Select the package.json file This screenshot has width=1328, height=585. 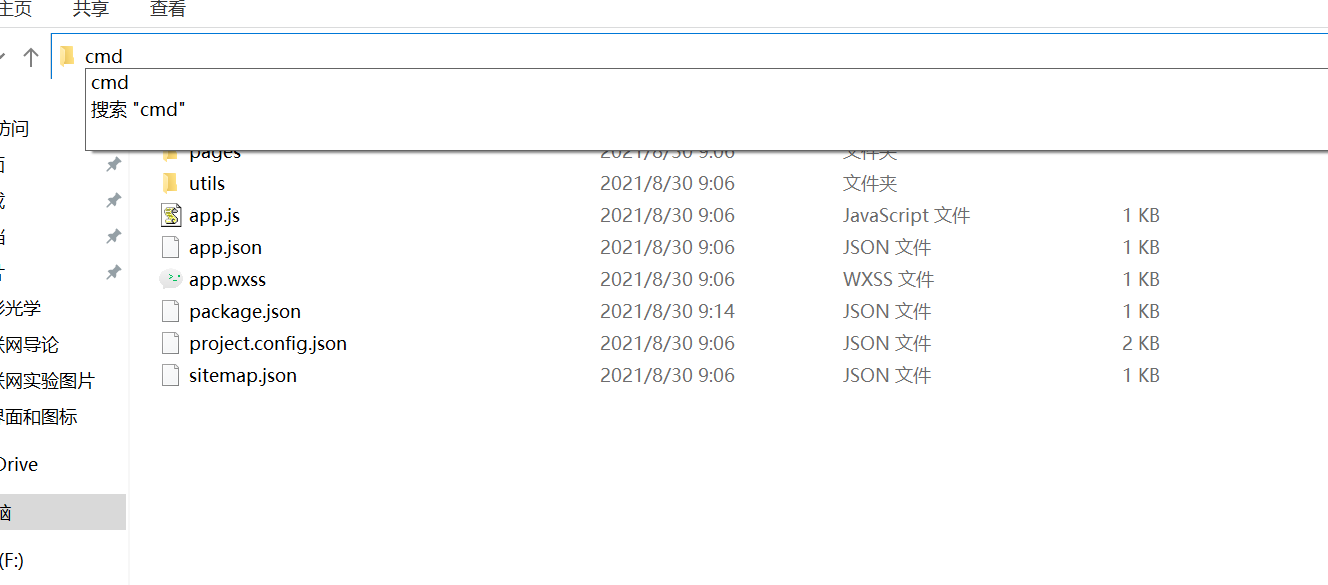click(245, 311)
